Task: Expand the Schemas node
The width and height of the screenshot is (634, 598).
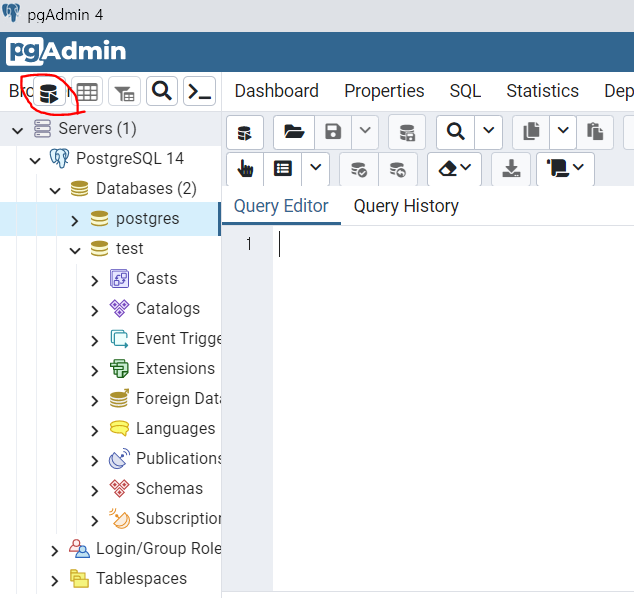Action: [x=95, y=490]
